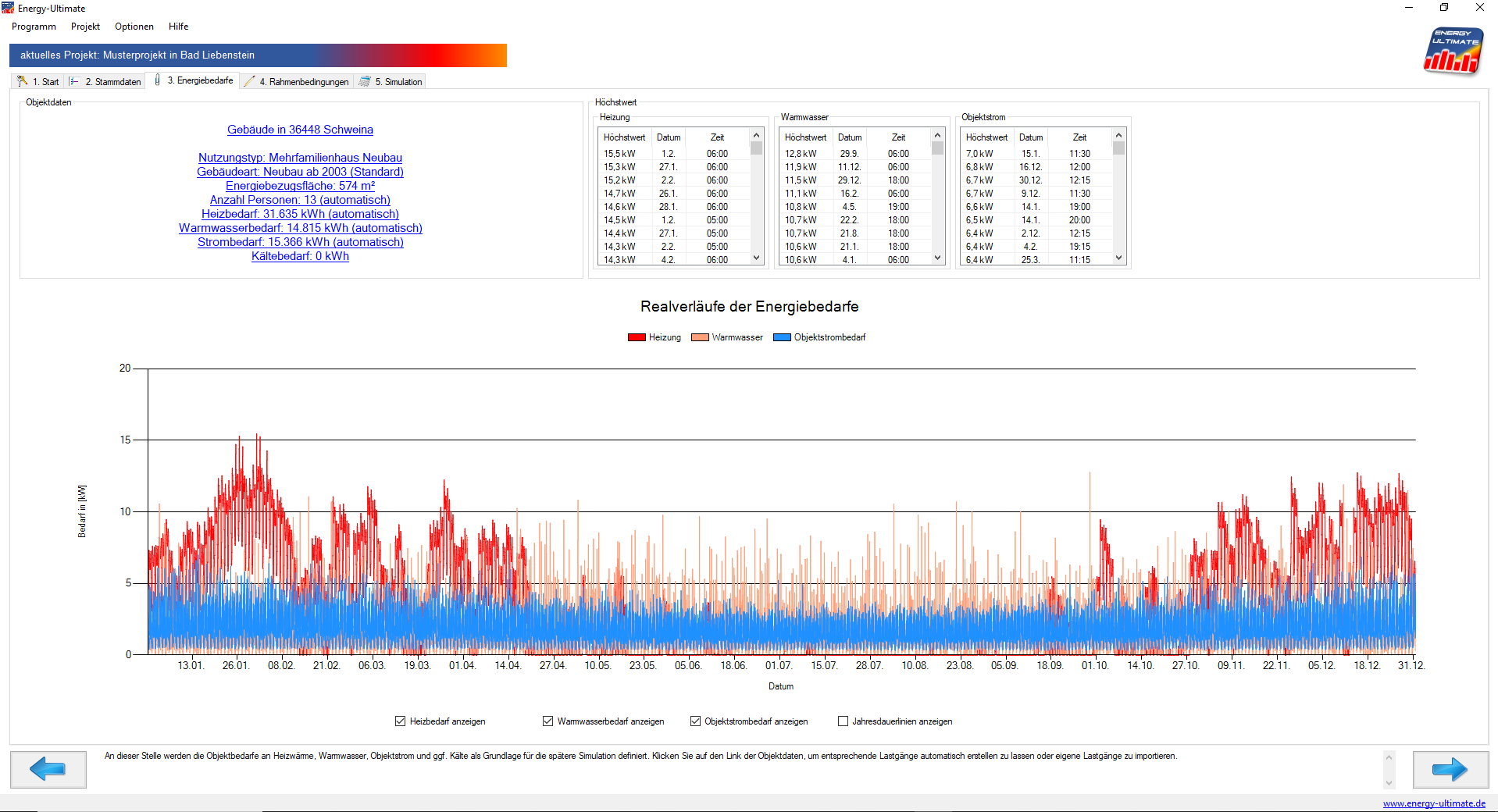The width and height of the screenshot is (1498, 812).
Task: Click the Energy Ultimate logo icon
Action: (1452, 51)
